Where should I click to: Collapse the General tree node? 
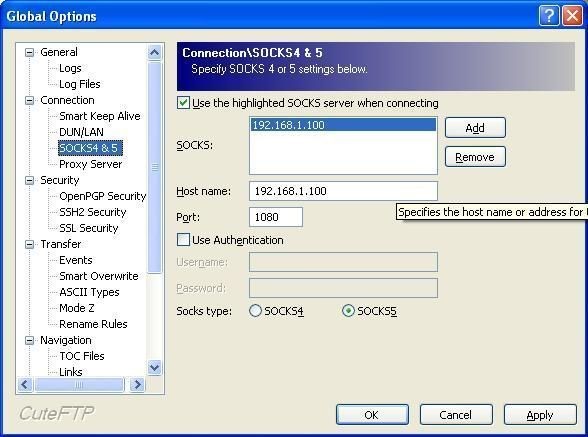click(x=29, y=52)
